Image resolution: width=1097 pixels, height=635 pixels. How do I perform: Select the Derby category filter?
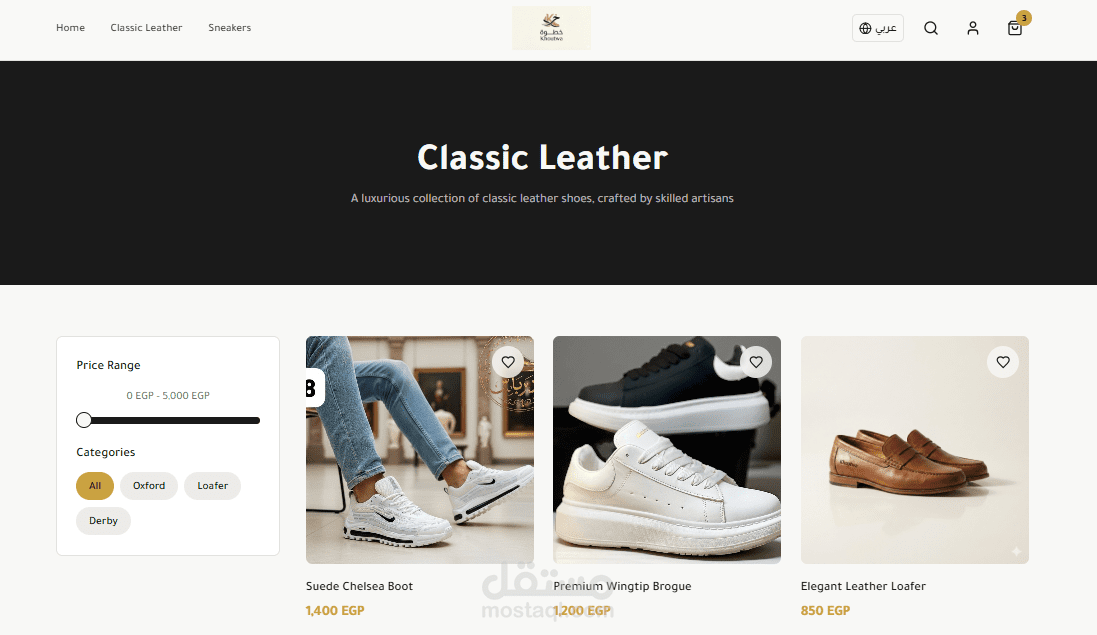104,520
